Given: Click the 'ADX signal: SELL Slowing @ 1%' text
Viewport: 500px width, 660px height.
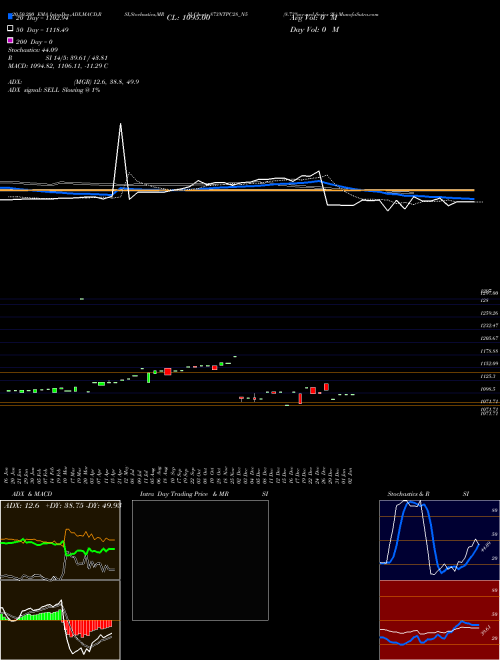Looking at the screenshot, I should click(x=54, y=90).
